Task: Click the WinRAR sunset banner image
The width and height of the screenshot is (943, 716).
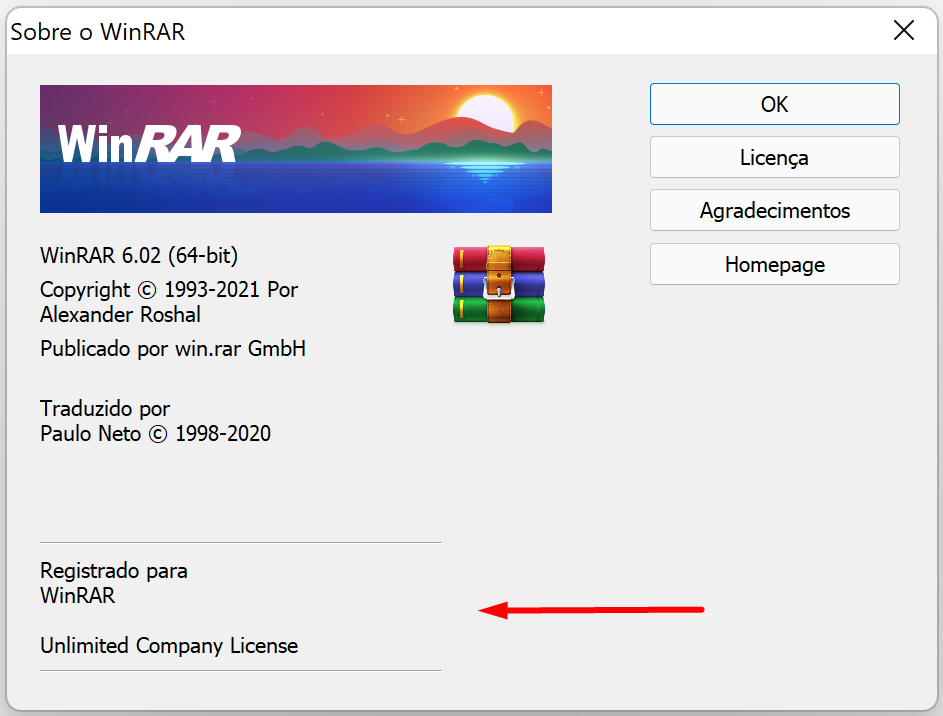Action: [x=296, y=148]
